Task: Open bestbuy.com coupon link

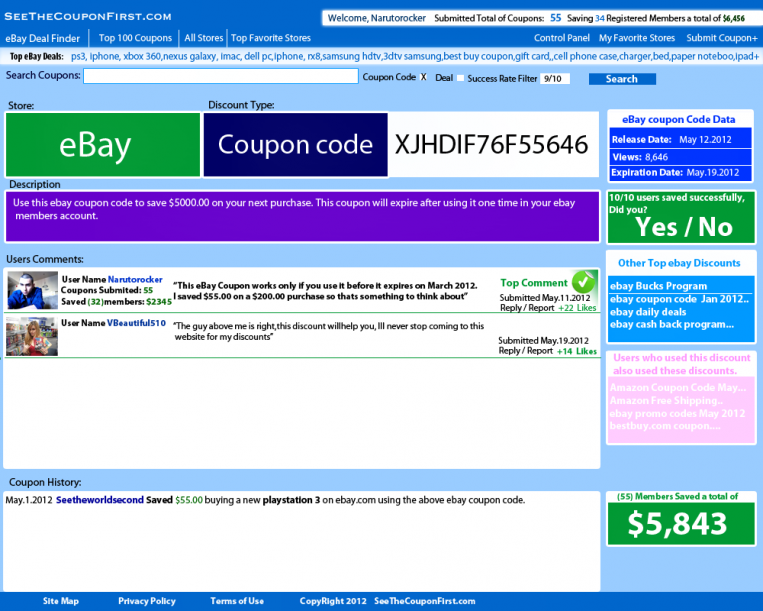Action: click(665, 426)
